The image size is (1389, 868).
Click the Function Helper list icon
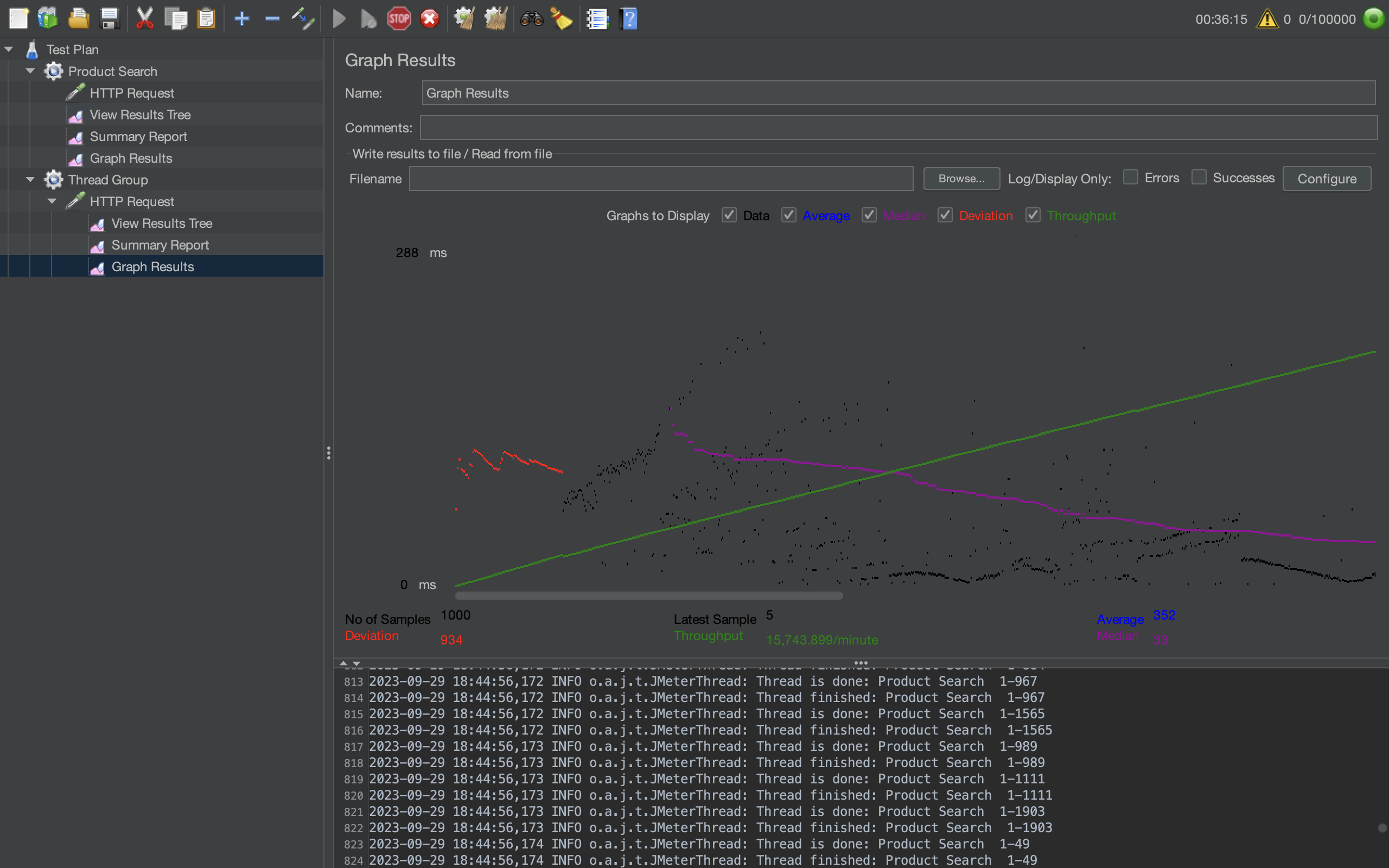click(597, 19)
